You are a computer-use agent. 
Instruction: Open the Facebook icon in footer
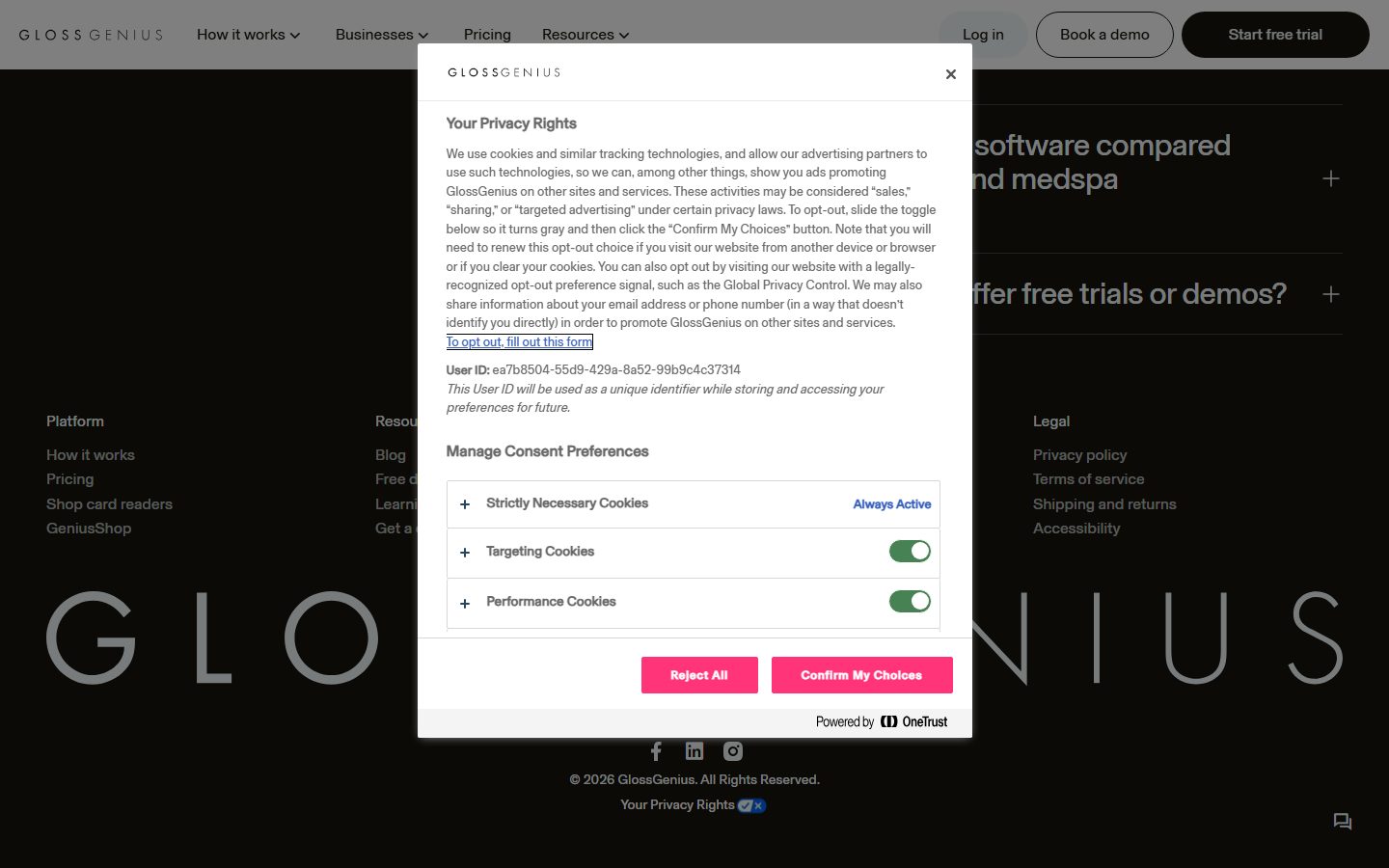656,751
